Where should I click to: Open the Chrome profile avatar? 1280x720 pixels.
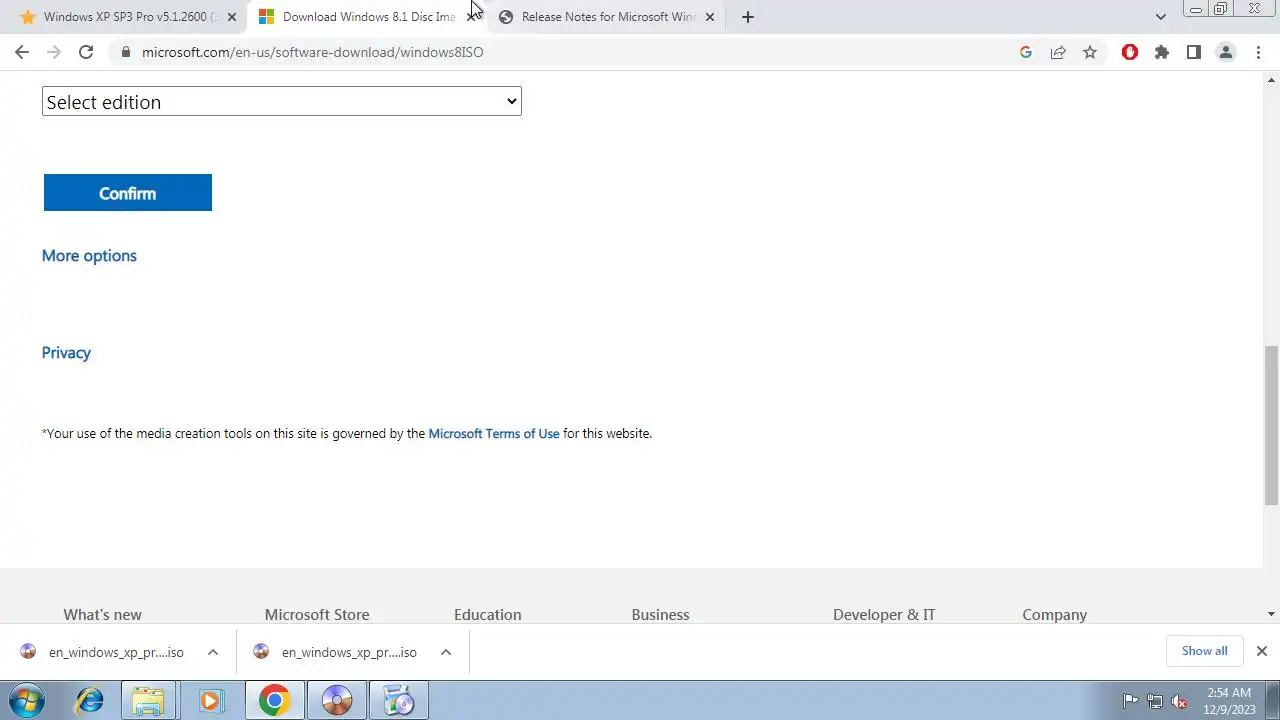[x=1226, y=52]
